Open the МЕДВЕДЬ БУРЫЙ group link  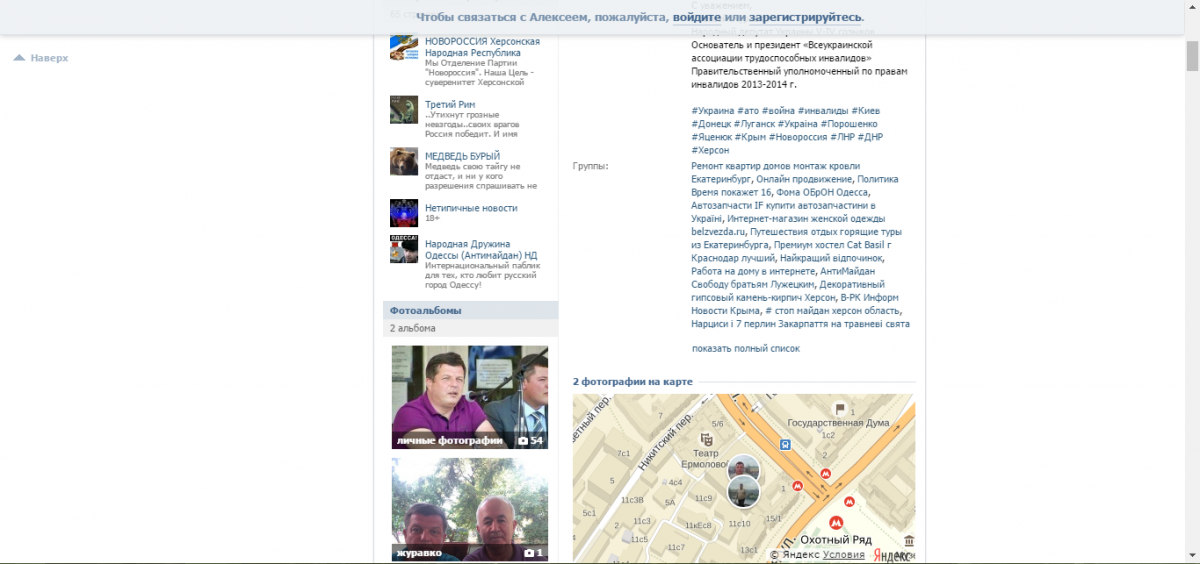click(x=462, y=156)
